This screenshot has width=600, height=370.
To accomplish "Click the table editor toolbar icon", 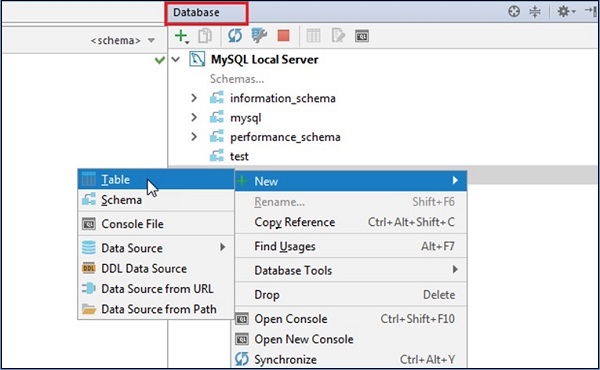I will pyautogui.click(x=313, y=36).
